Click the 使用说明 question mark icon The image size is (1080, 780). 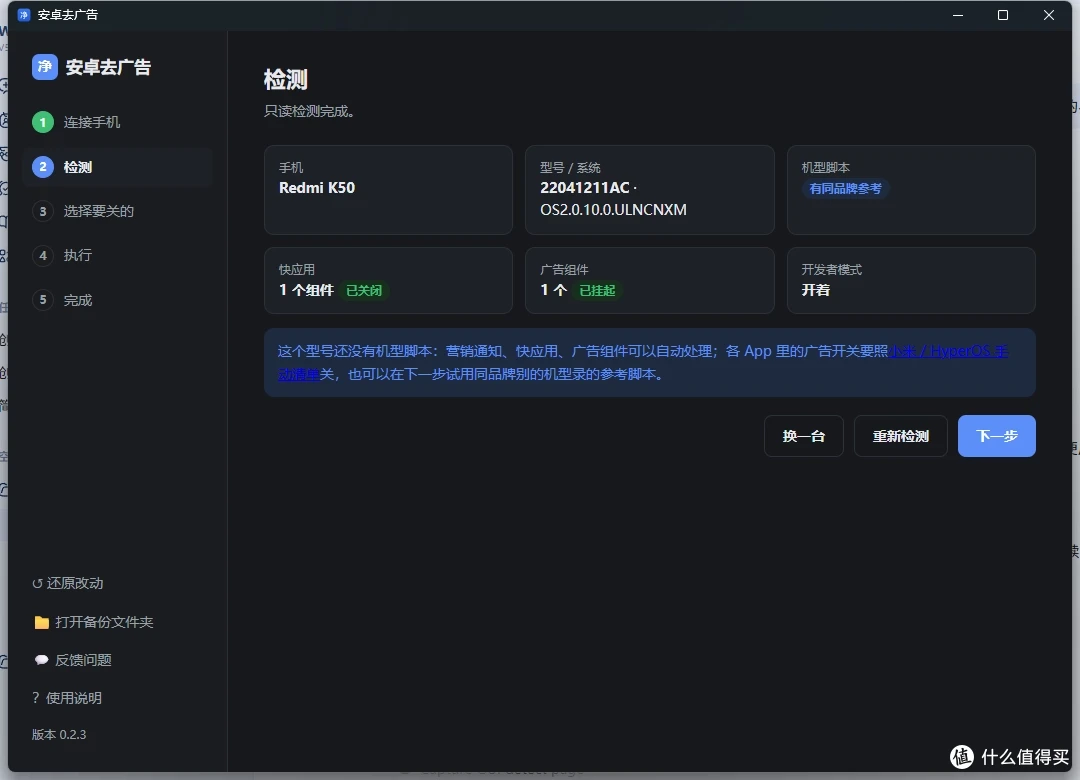pos(36,698)
